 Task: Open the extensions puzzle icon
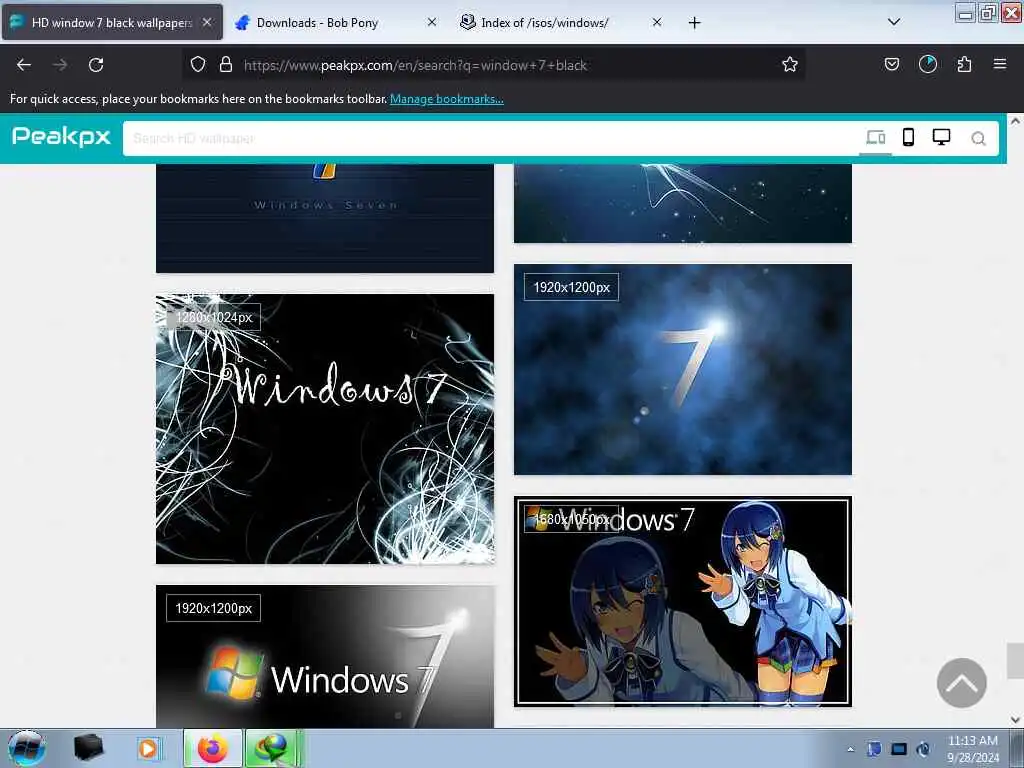tap(964, 64)
